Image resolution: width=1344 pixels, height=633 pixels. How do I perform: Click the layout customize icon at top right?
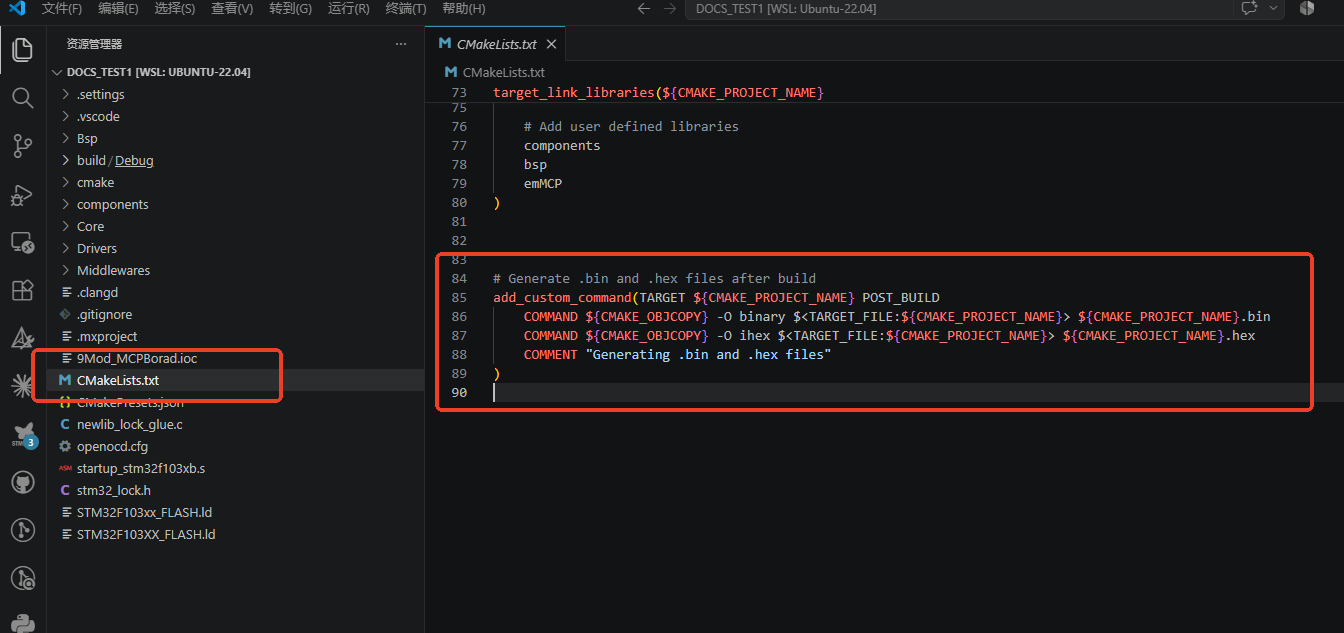(x=1306, y=8)
